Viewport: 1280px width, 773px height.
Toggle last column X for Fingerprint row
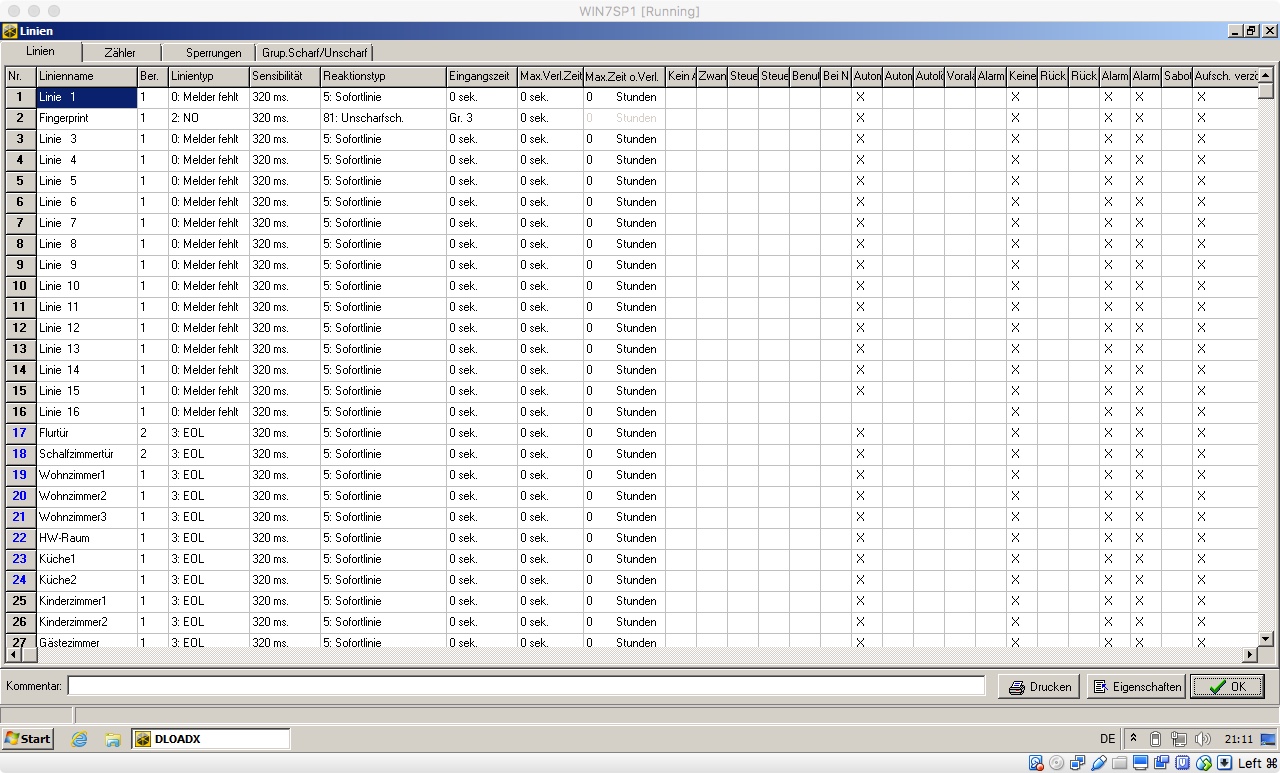click(x=1202, y=118)
